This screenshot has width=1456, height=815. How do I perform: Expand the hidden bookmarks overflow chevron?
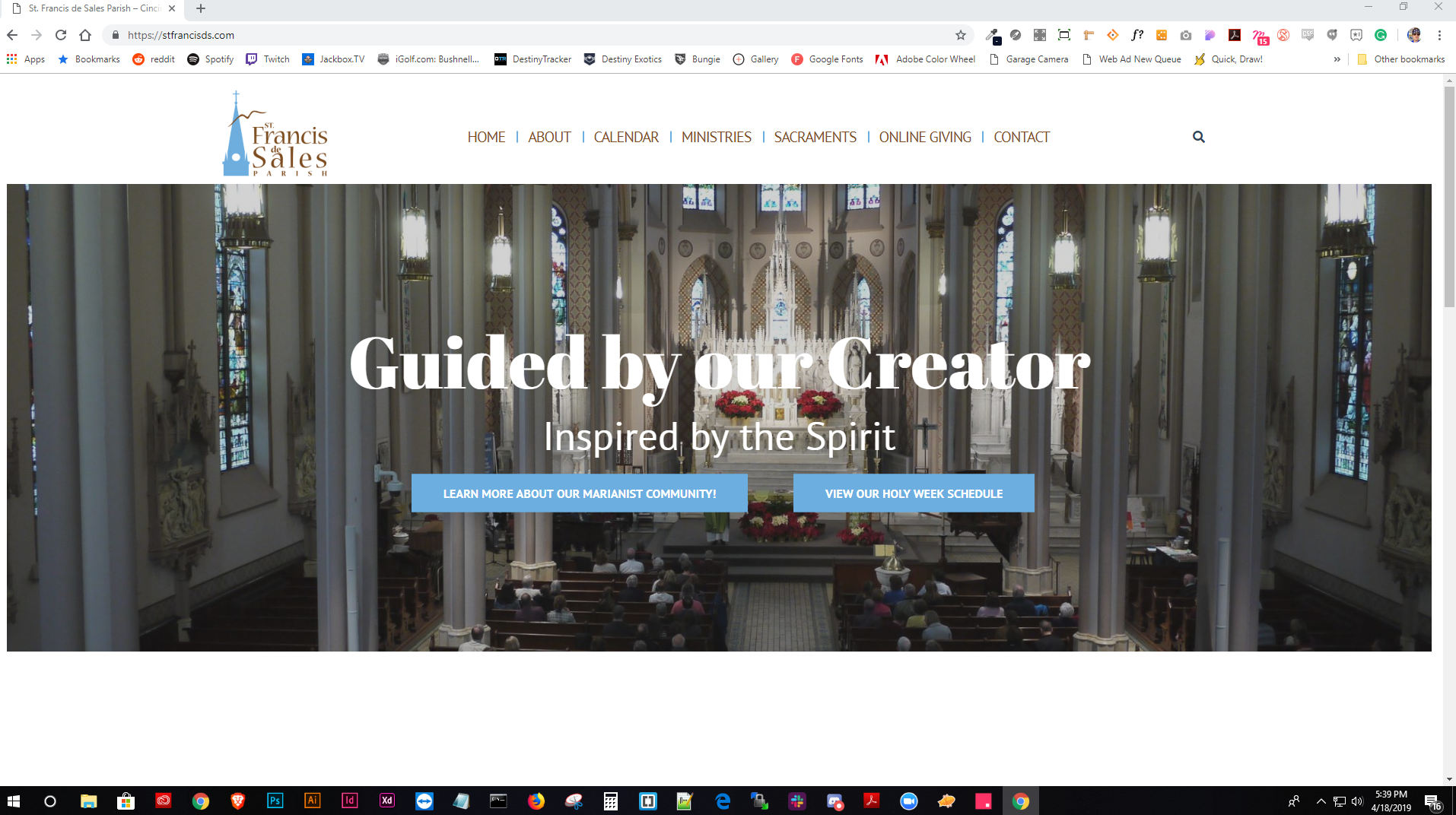[1337, 59]
